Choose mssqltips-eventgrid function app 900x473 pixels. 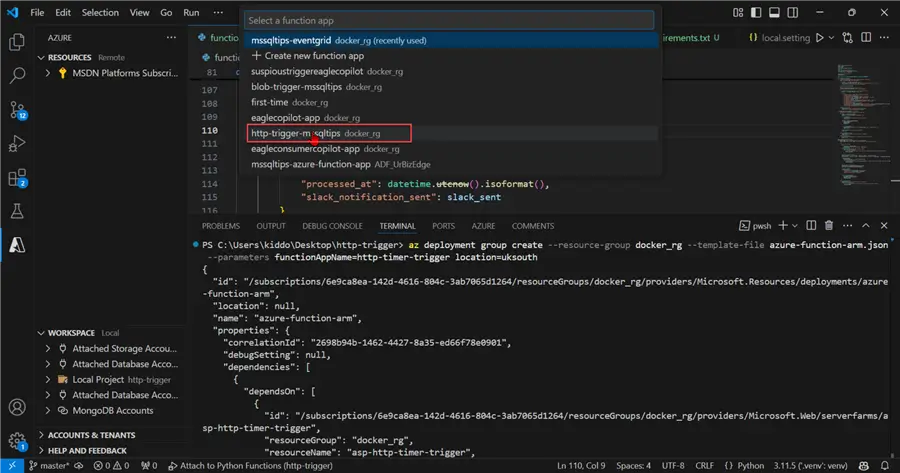coord(451,40)
